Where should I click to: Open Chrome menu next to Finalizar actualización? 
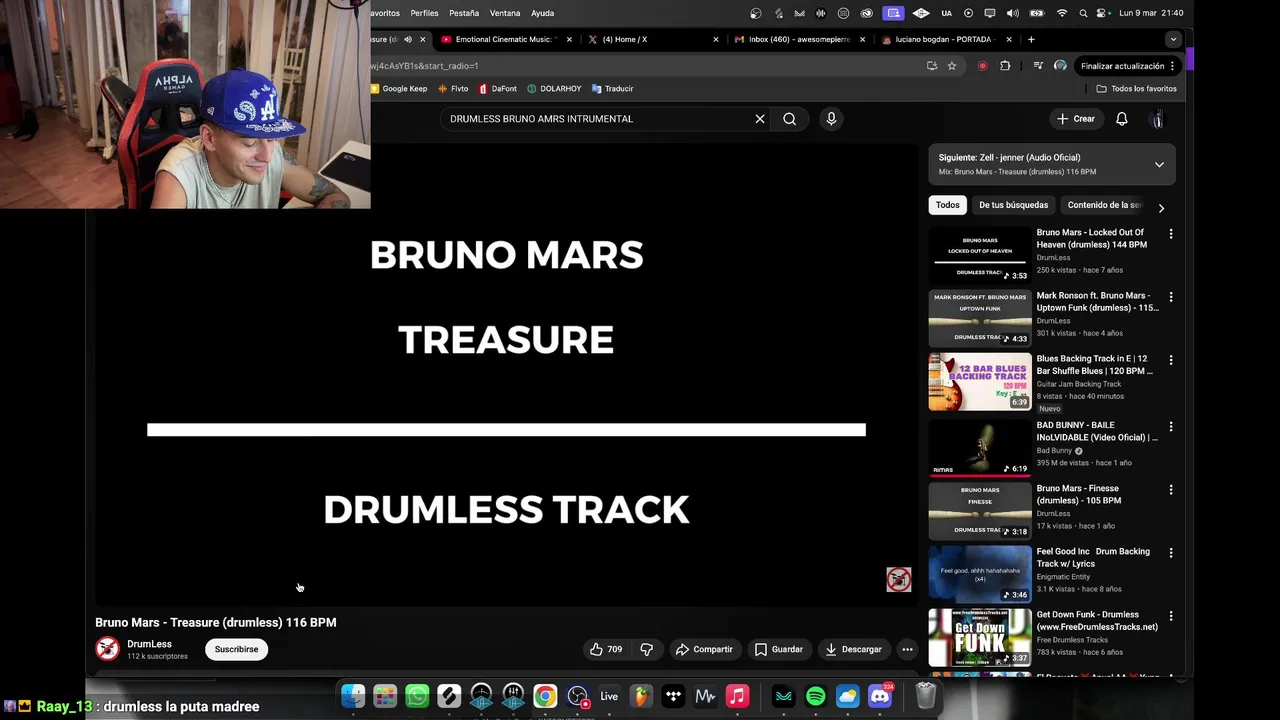point(1172,66)
